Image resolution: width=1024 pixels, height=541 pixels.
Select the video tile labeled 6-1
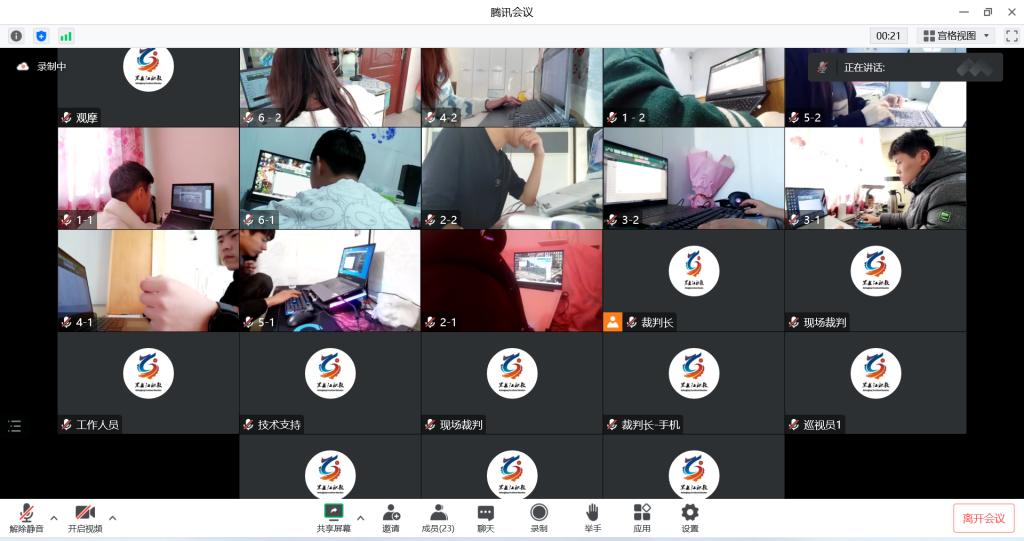click(330, 178)
